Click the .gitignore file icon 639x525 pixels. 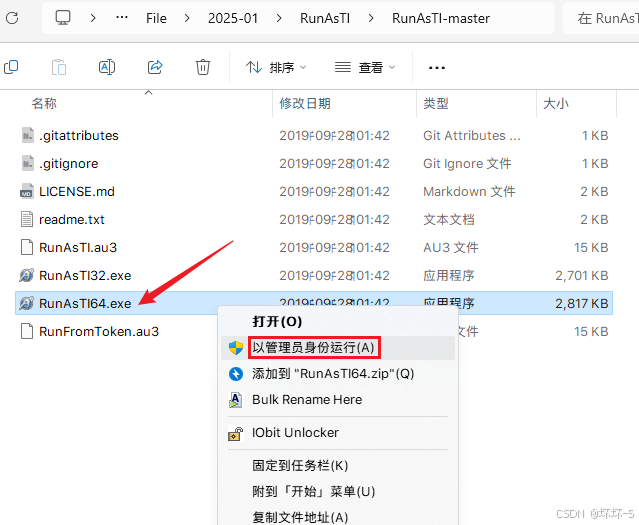point(27,163)
